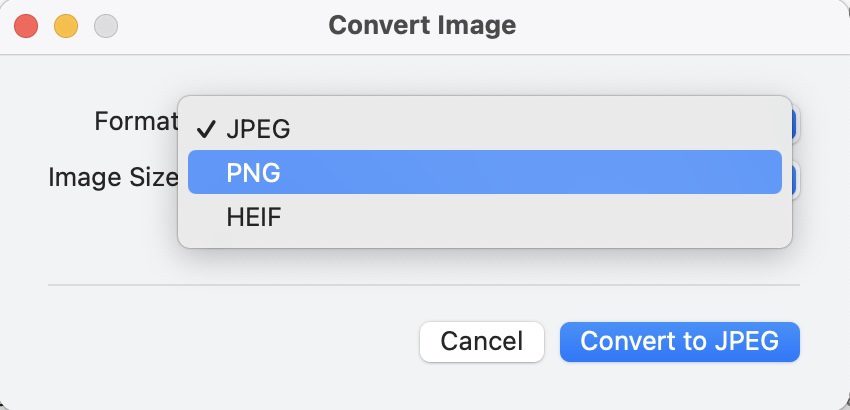The image size is (850, 410).
Task: Click the horizontal divider above the buttons
Action: pyautogui.click(x=424, y=285)
